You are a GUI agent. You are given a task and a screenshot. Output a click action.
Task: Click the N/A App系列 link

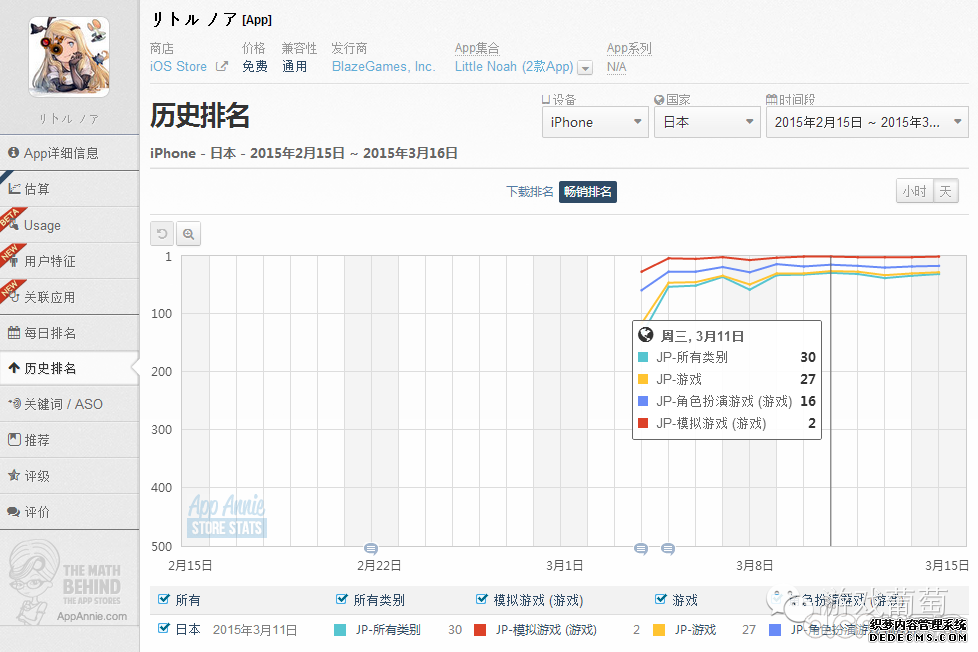pos(616,66)
